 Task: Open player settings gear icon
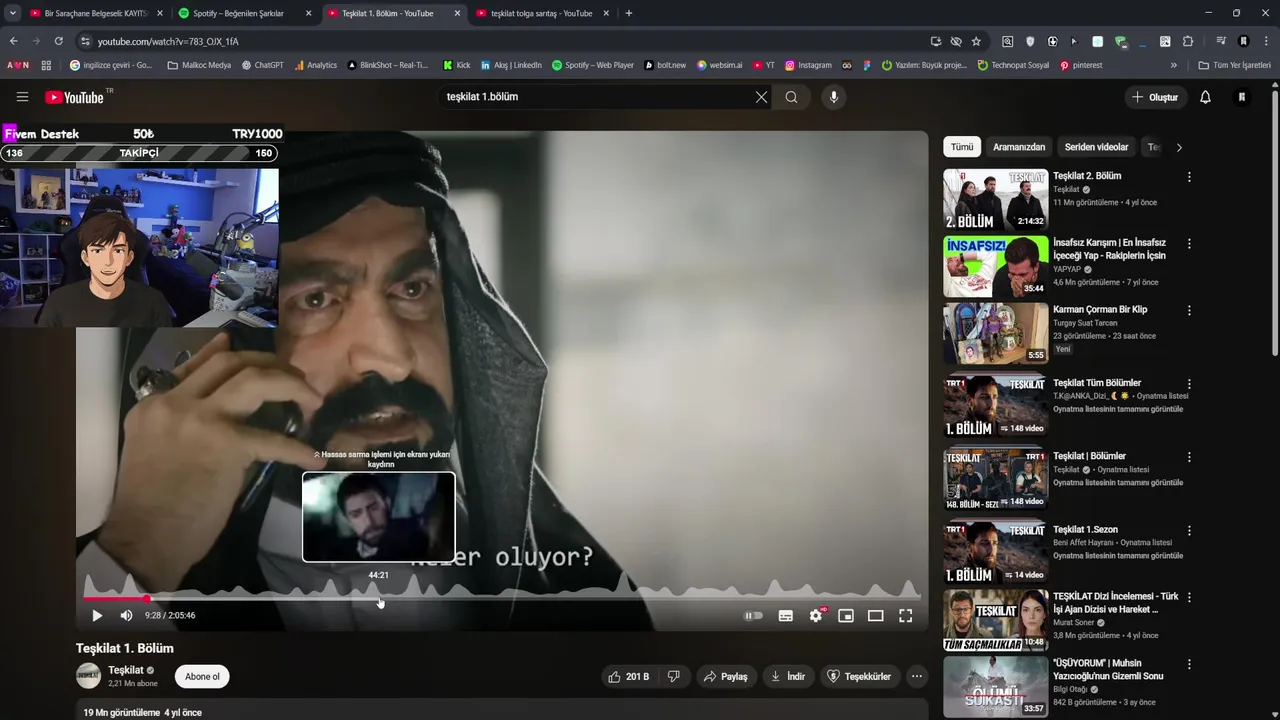[816, 616]
